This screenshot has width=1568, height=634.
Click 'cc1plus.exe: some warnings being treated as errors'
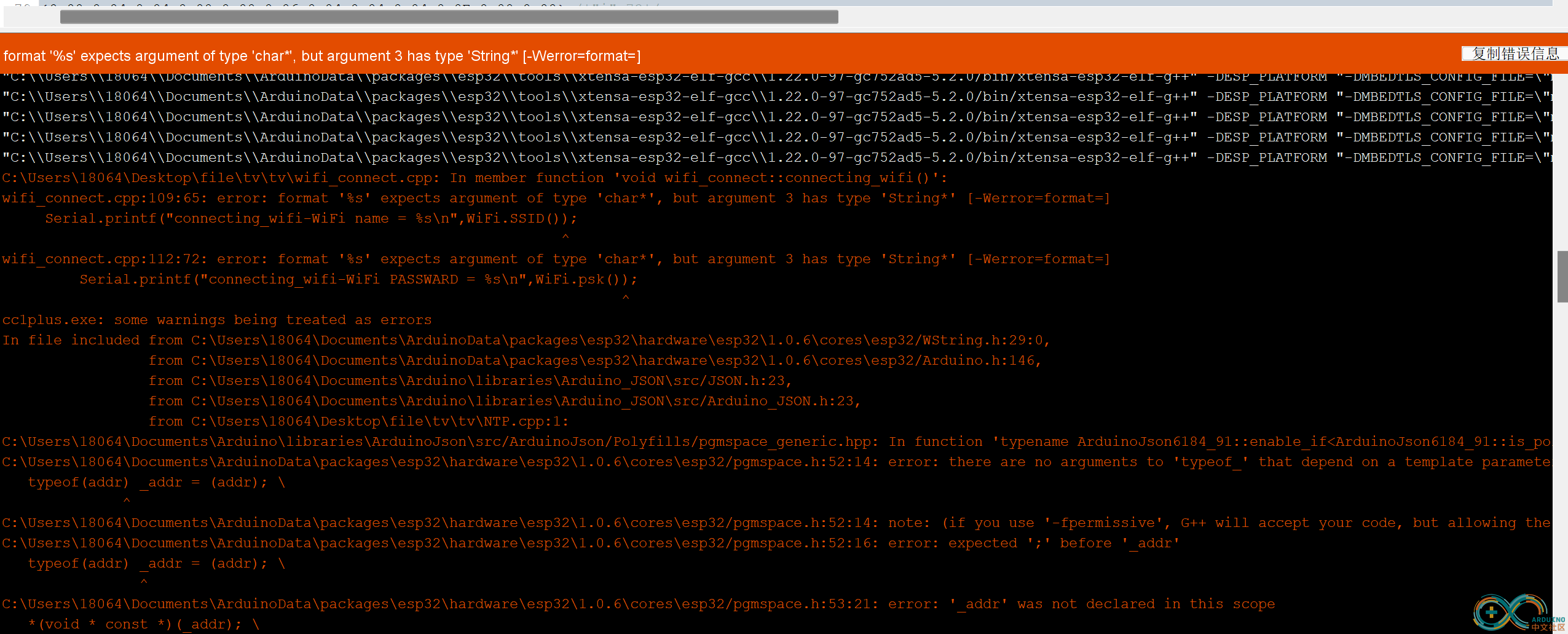[217, 320]
